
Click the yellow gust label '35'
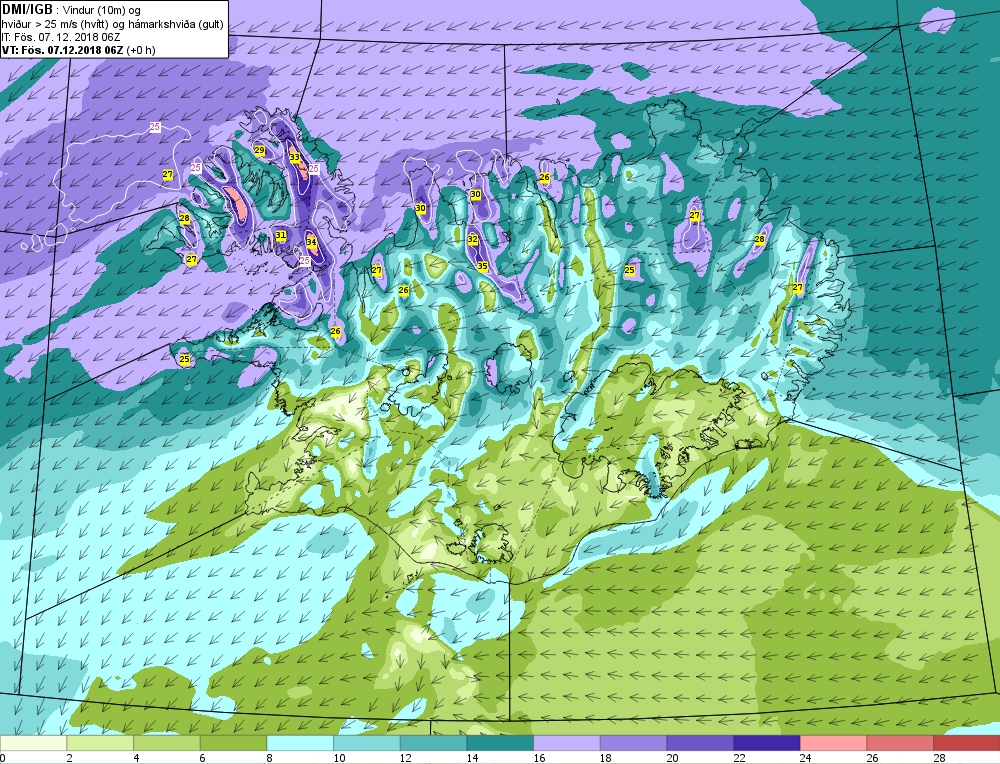point(482,267)
